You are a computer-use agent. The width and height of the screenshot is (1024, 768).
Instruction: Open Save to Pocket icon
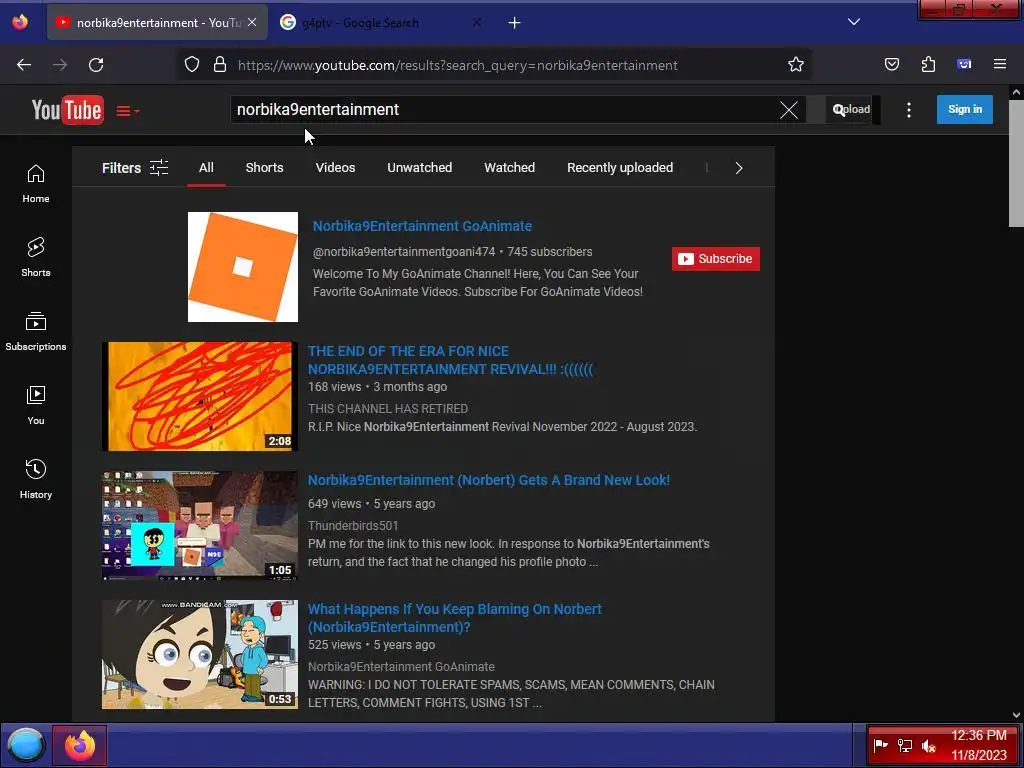(892, 64)
